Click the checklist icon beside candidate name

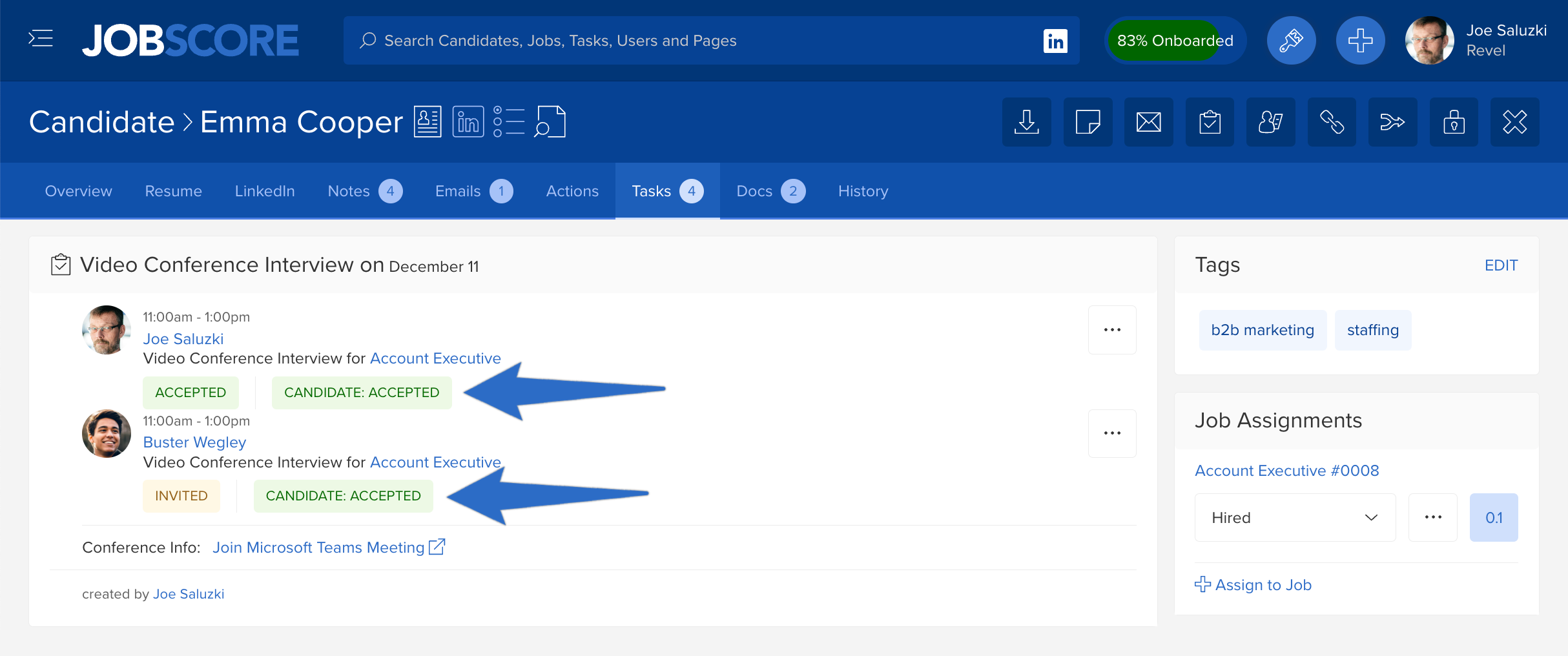pos(509,121)
